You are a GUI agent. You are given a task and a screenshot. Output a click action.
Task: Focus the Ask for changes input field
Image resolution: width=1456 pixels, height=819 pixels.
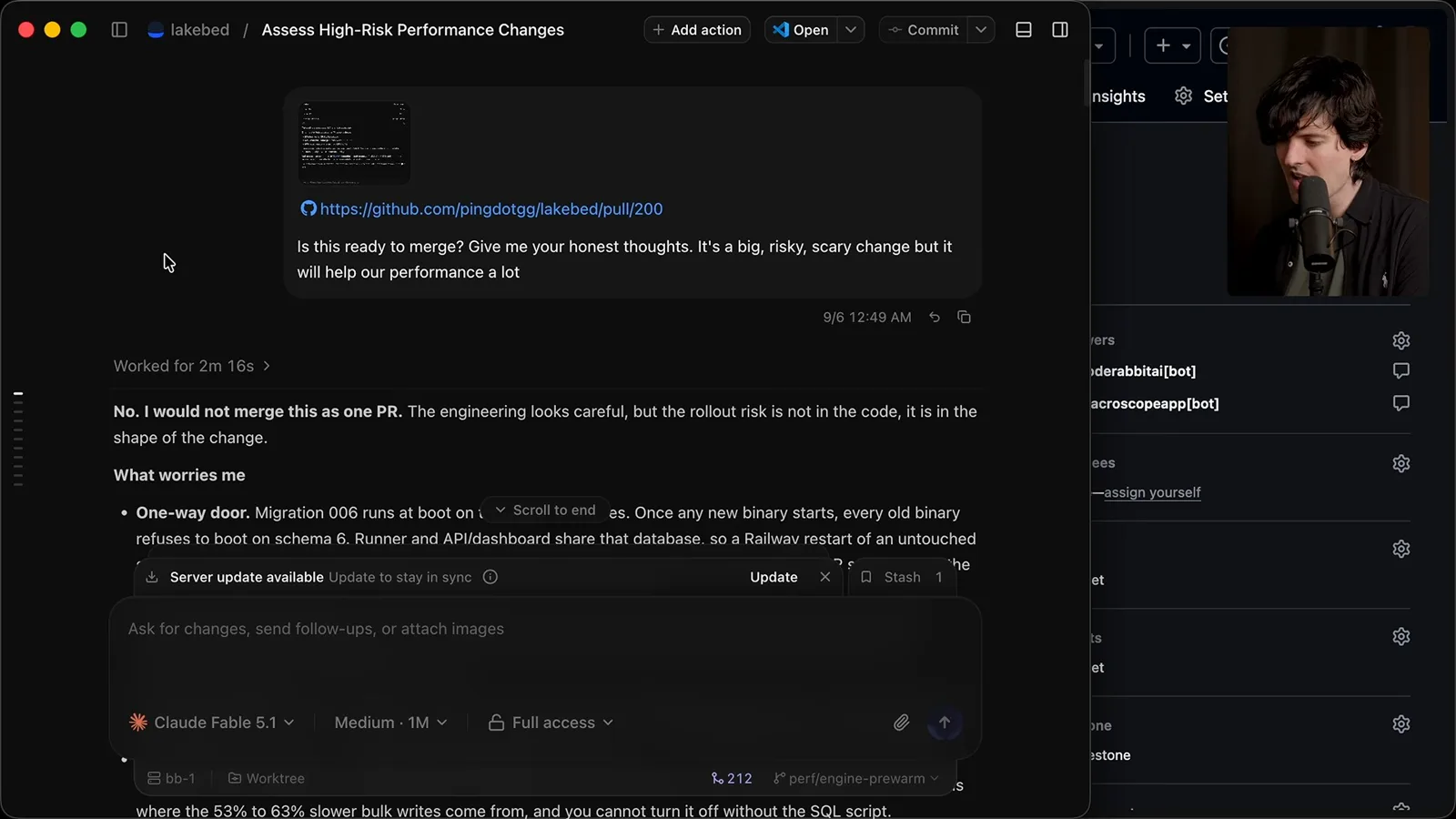point(544,629)
